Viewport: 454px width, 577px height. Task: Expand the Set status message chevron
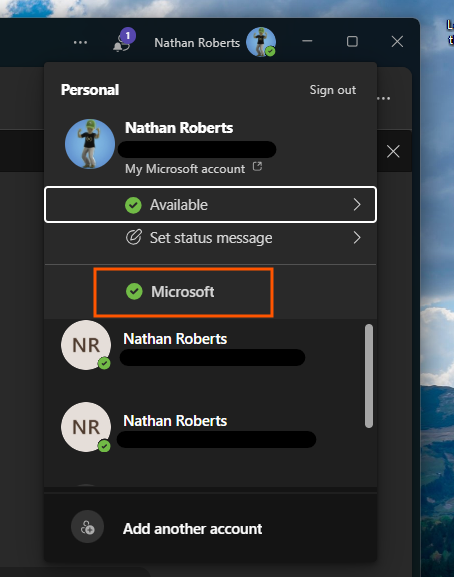[357, 238]
